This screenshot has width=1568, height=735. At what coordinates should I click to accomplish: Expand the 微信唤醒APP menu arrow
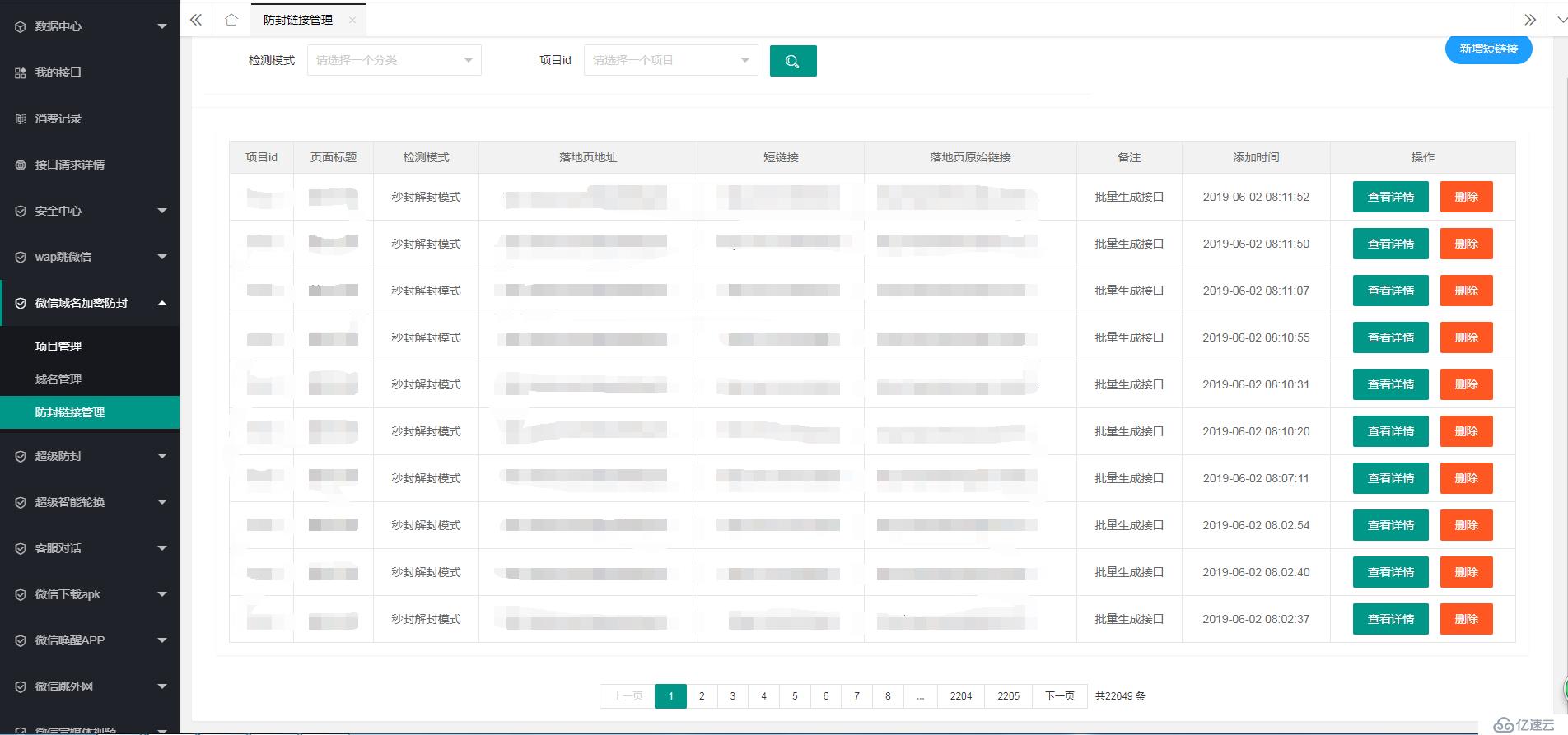[162, 640]
